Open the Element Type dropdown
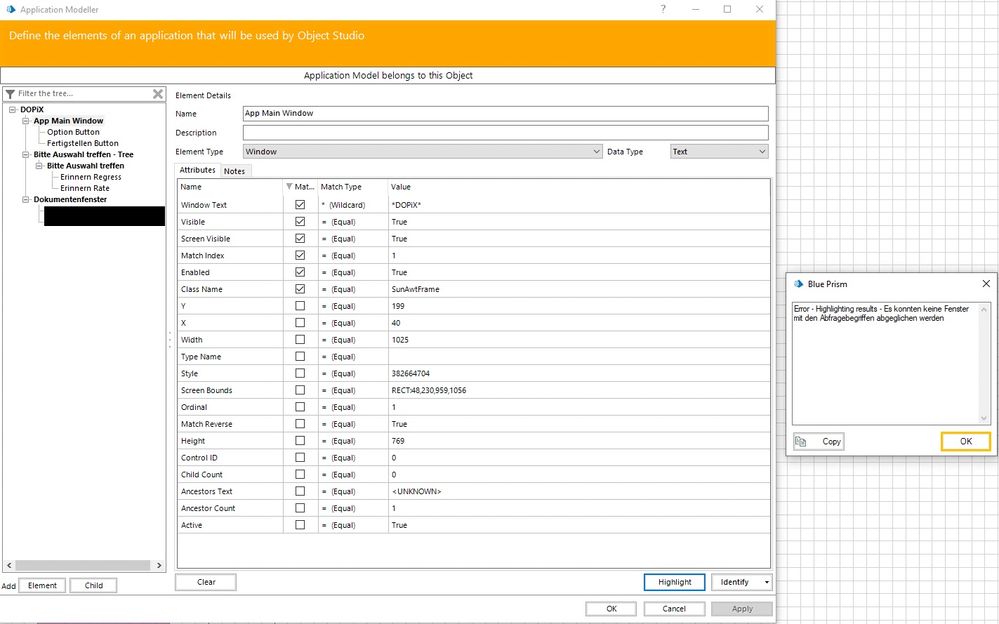Image resolution: width=999 pixels, height=624 pixels. pyautogui.click(x=596, y=152)
